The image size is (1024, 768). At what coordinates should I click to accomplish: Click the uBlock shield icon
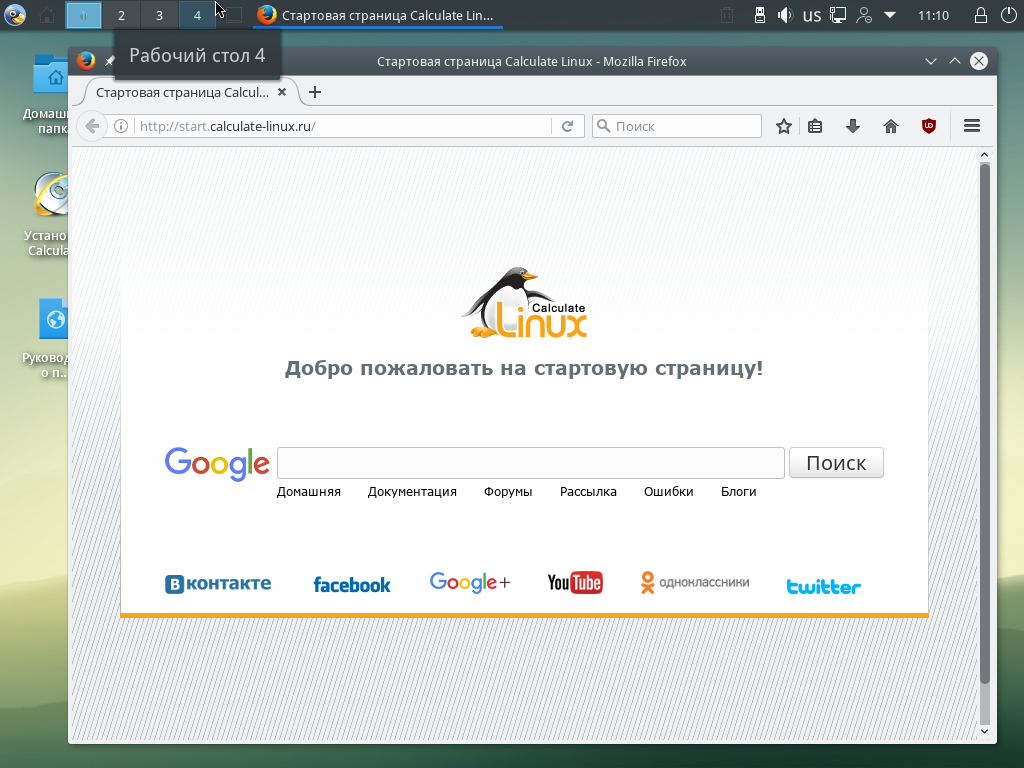pos(929,126)
